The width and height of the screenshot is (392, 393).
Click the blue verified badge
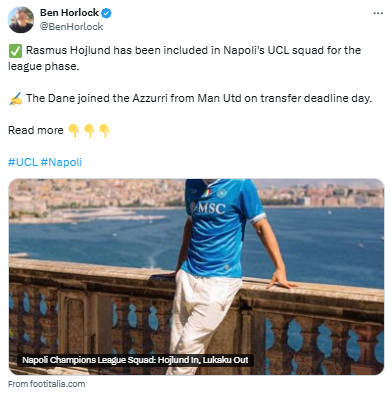106,13
